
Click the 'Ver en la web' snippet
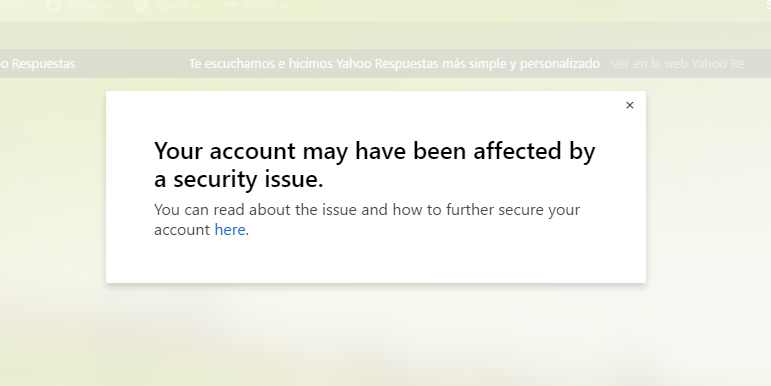(x=677, y=63)
